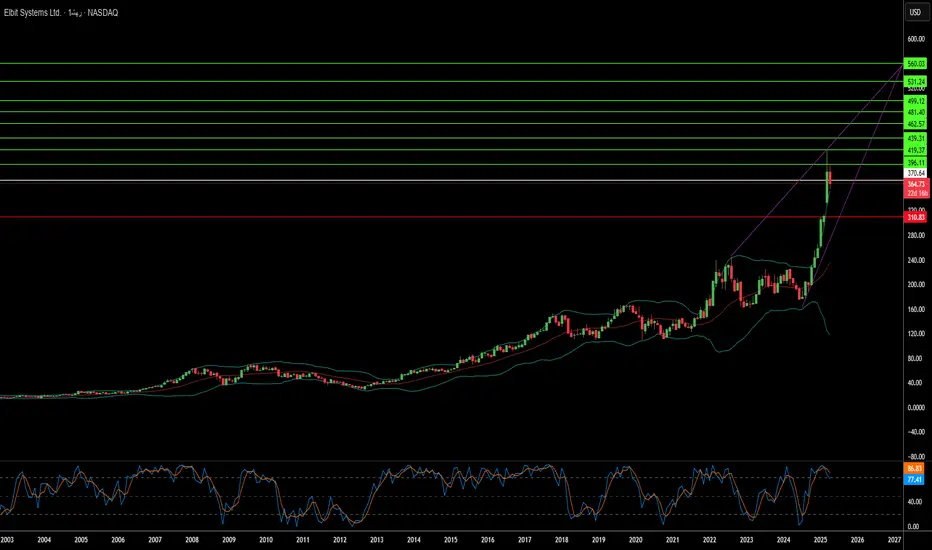The height and width of the screenshot is (550, 932).
Task: Select the 481.40 green price label
Action: click(x=915, y=112)
